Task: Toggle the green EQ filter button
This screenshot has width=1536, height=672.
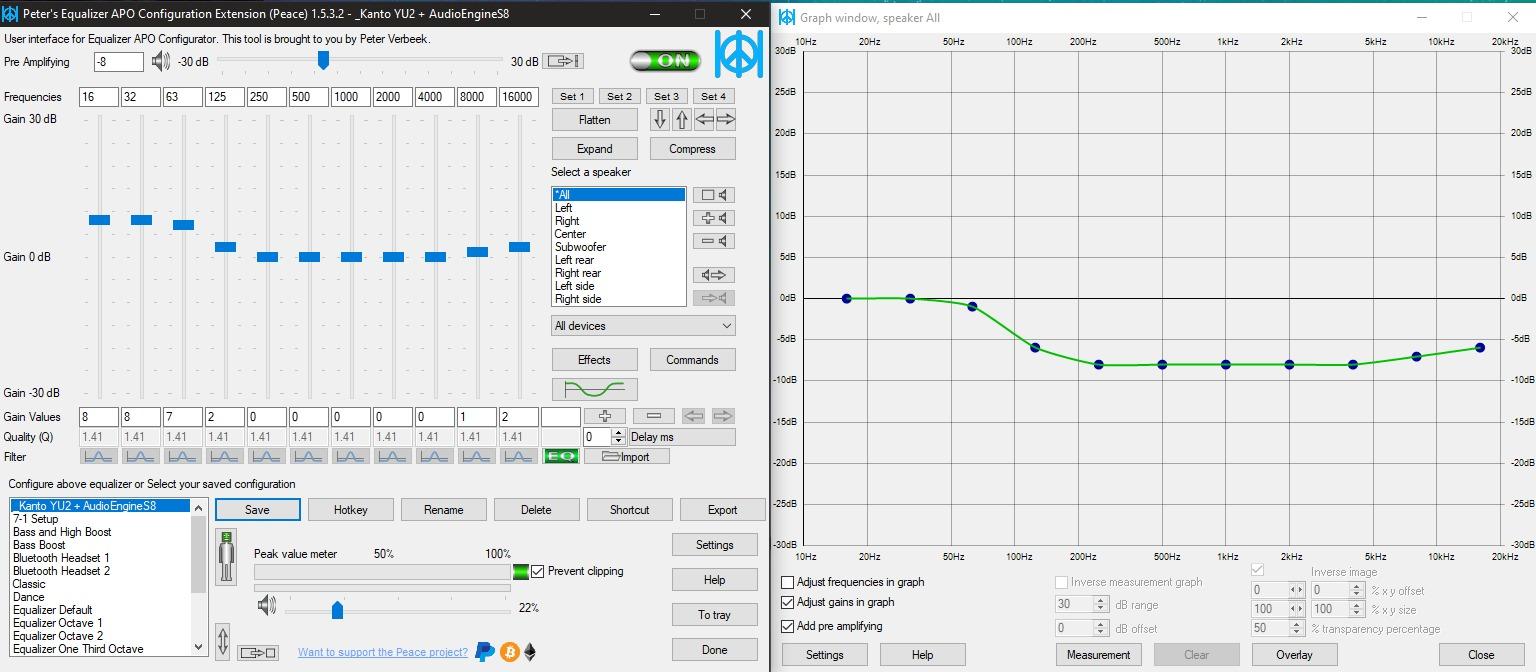Action: (x=561, y=456)
